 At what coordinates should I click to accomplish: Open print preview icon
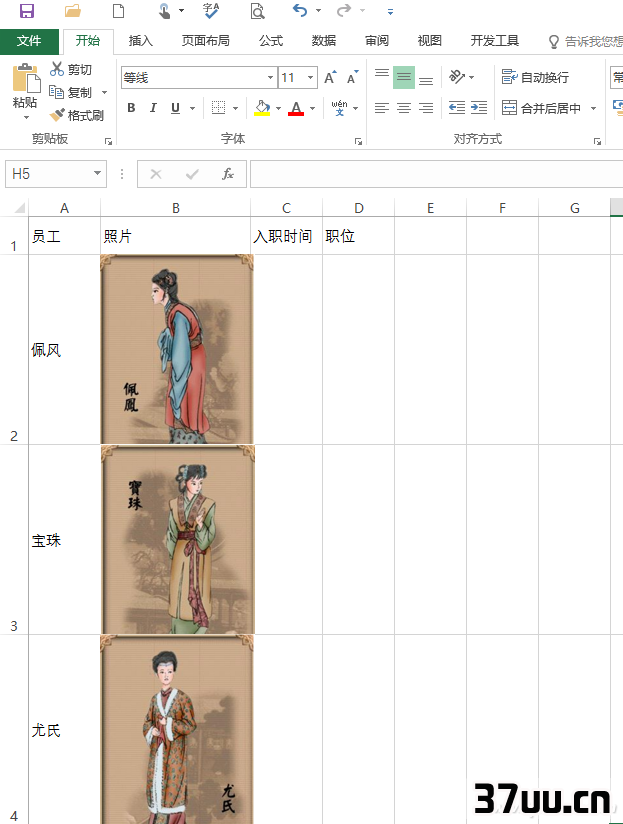257,11
